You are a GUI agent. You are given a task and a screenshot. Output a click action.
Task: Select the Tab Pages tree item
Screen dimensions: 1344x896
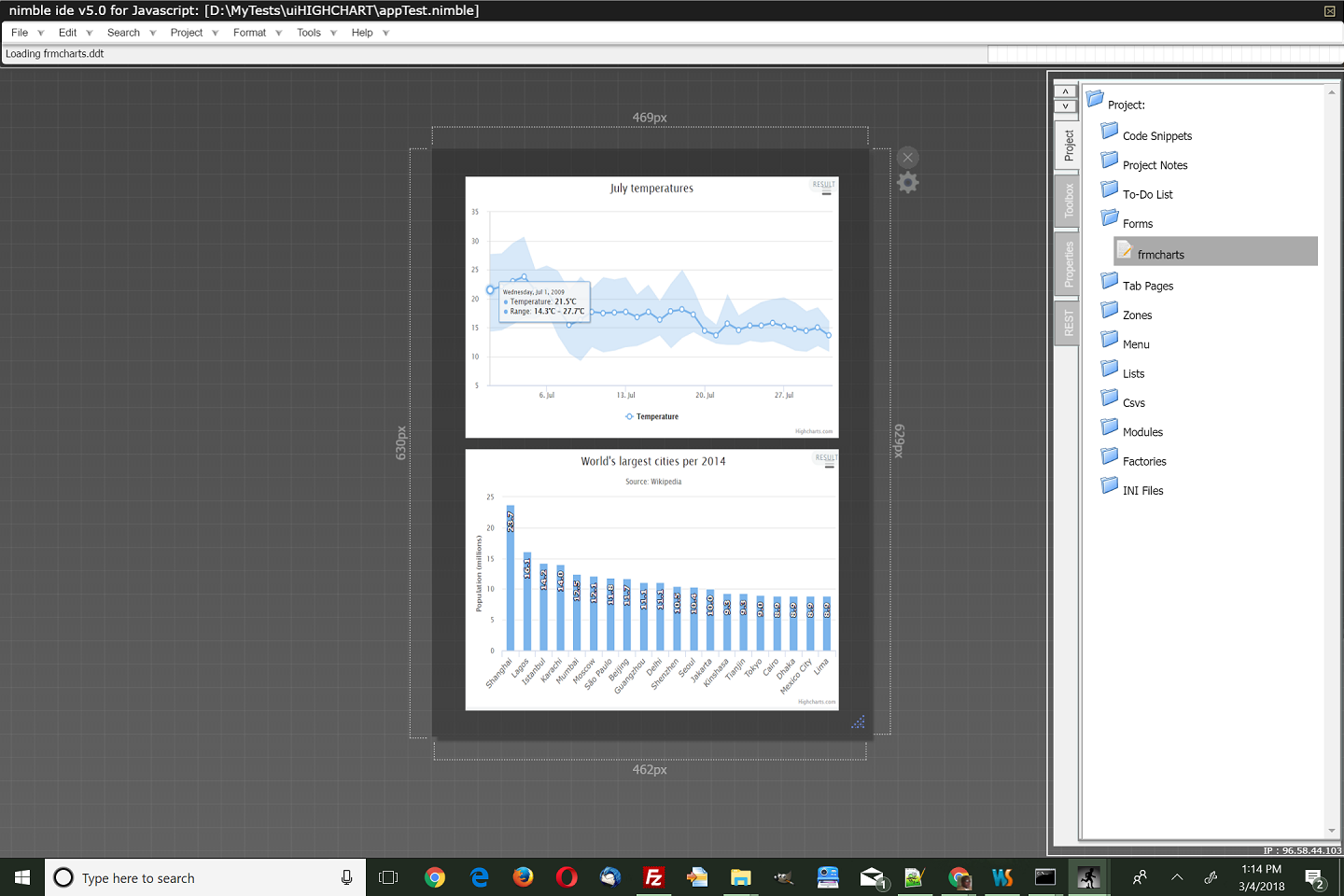tap(1148, 287)
